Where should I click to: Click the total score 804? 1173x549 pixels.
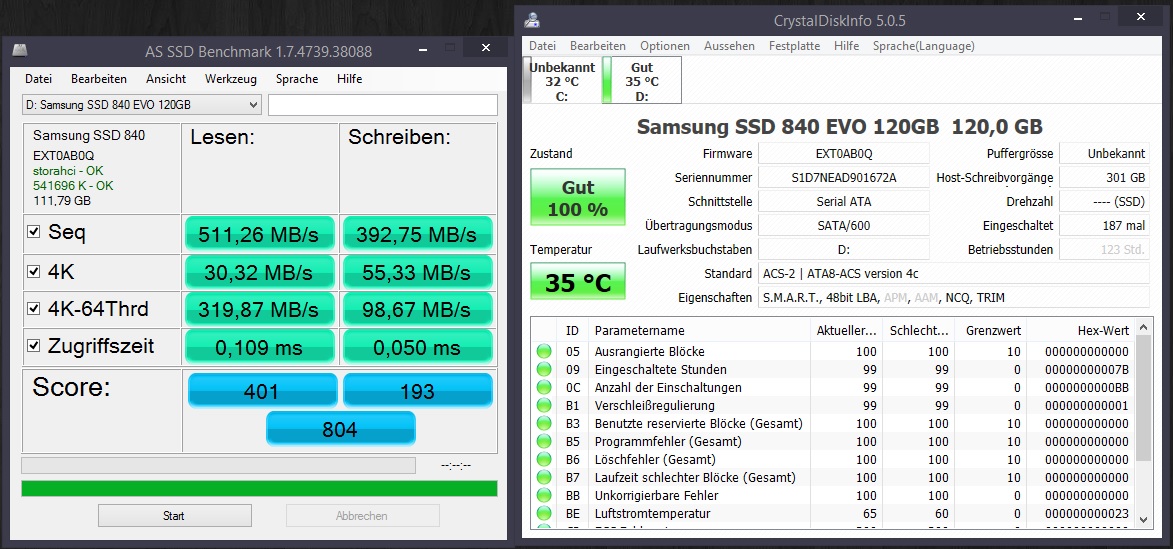pos(340,429)
